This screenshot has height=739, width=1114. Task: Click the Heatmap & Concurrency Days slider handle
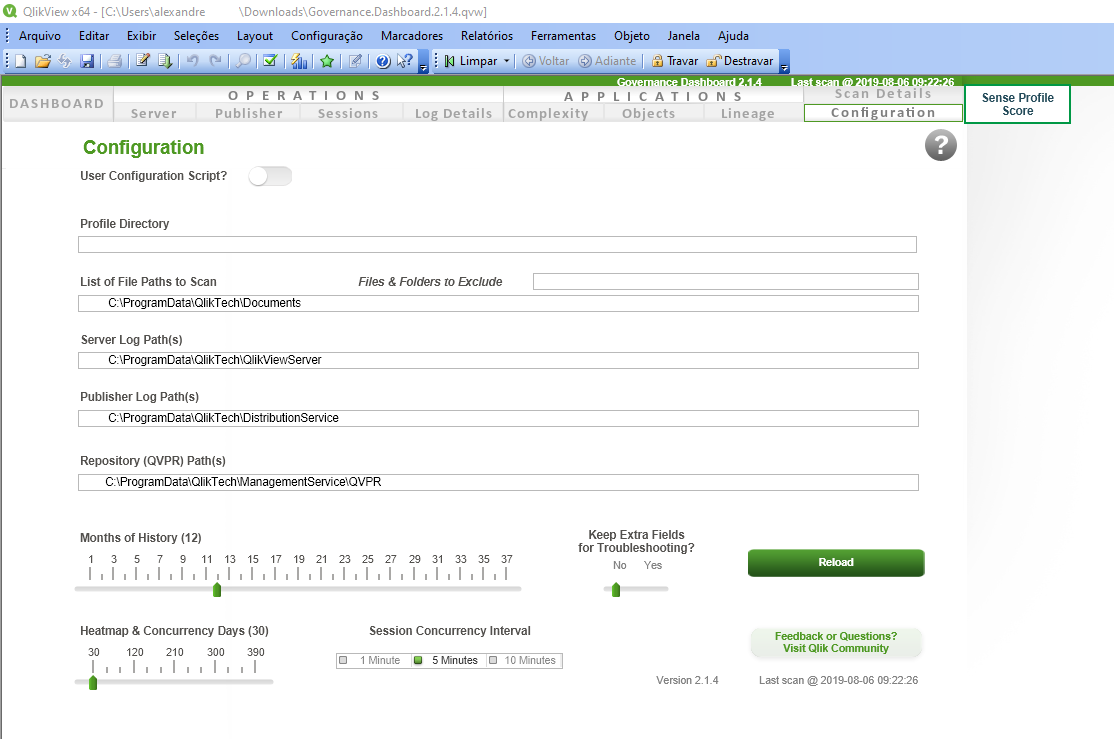pos(93,683)
